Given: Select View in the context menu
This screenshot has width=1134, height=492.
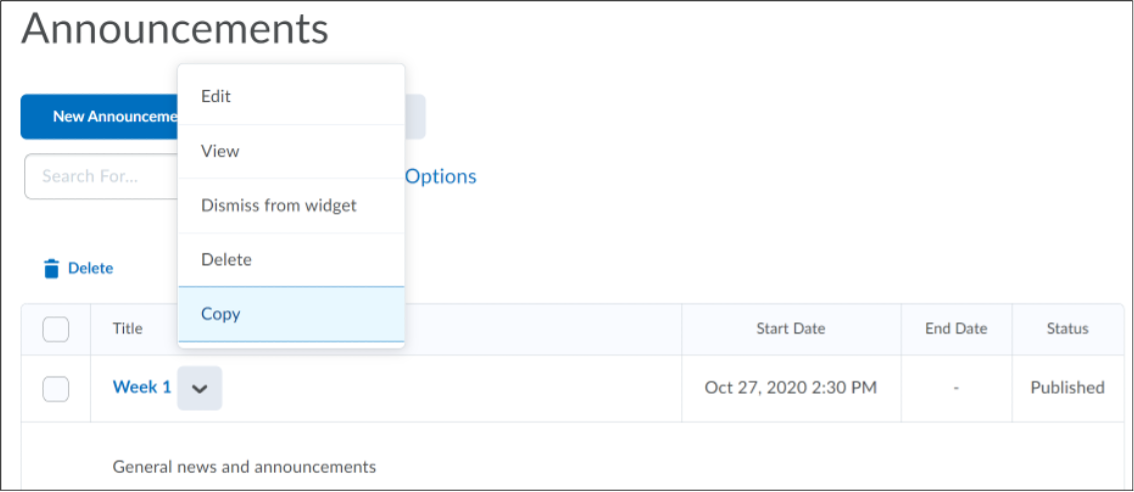Looking at the screenshot, I should [220, 151].
